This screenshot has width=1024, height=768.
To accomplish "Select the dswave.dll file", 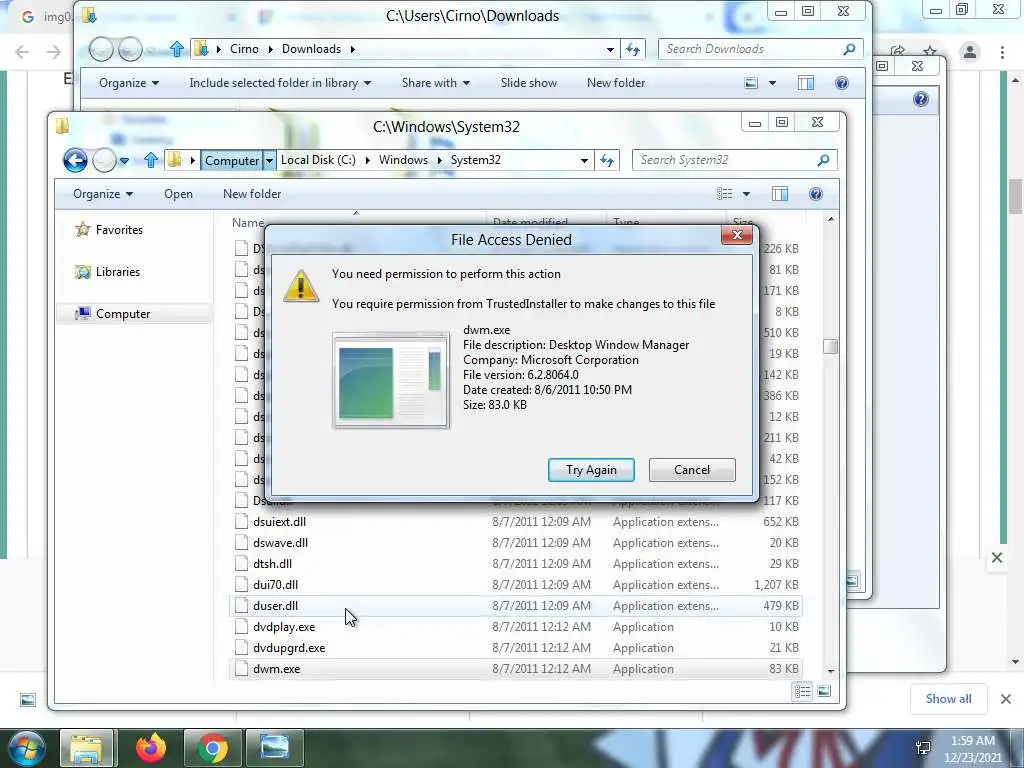I will pyautogui.click(x=515, y=543).
